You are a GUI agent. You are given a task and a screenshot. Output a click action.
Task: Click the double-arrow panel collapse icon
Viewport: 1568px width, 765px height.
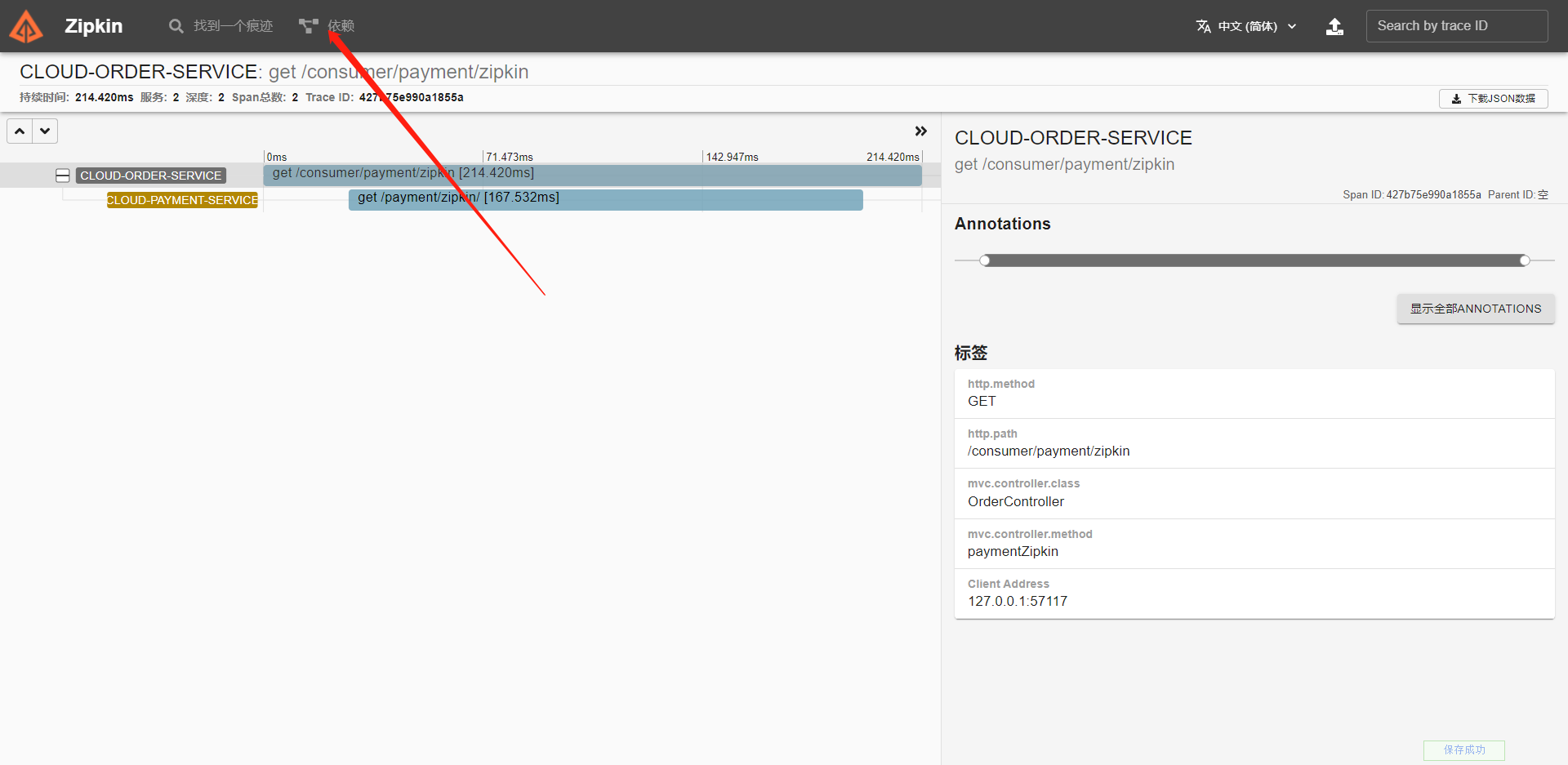921,131
